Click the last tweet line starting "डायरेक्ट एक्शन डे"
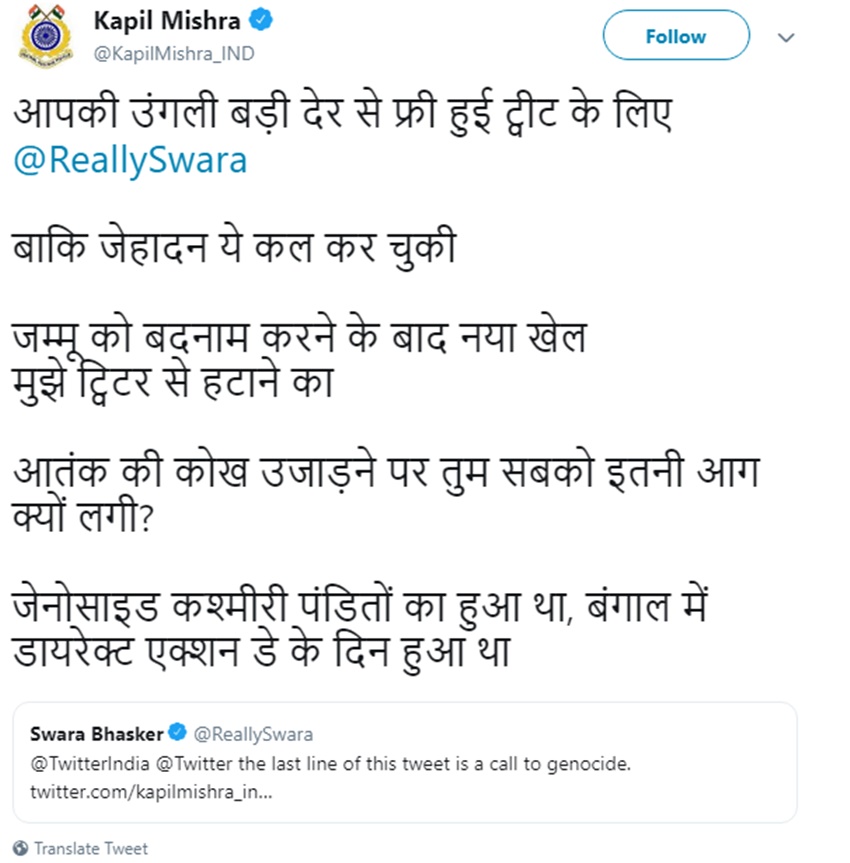This screenshot has height=863, width=850. click(x=262, y=652)
